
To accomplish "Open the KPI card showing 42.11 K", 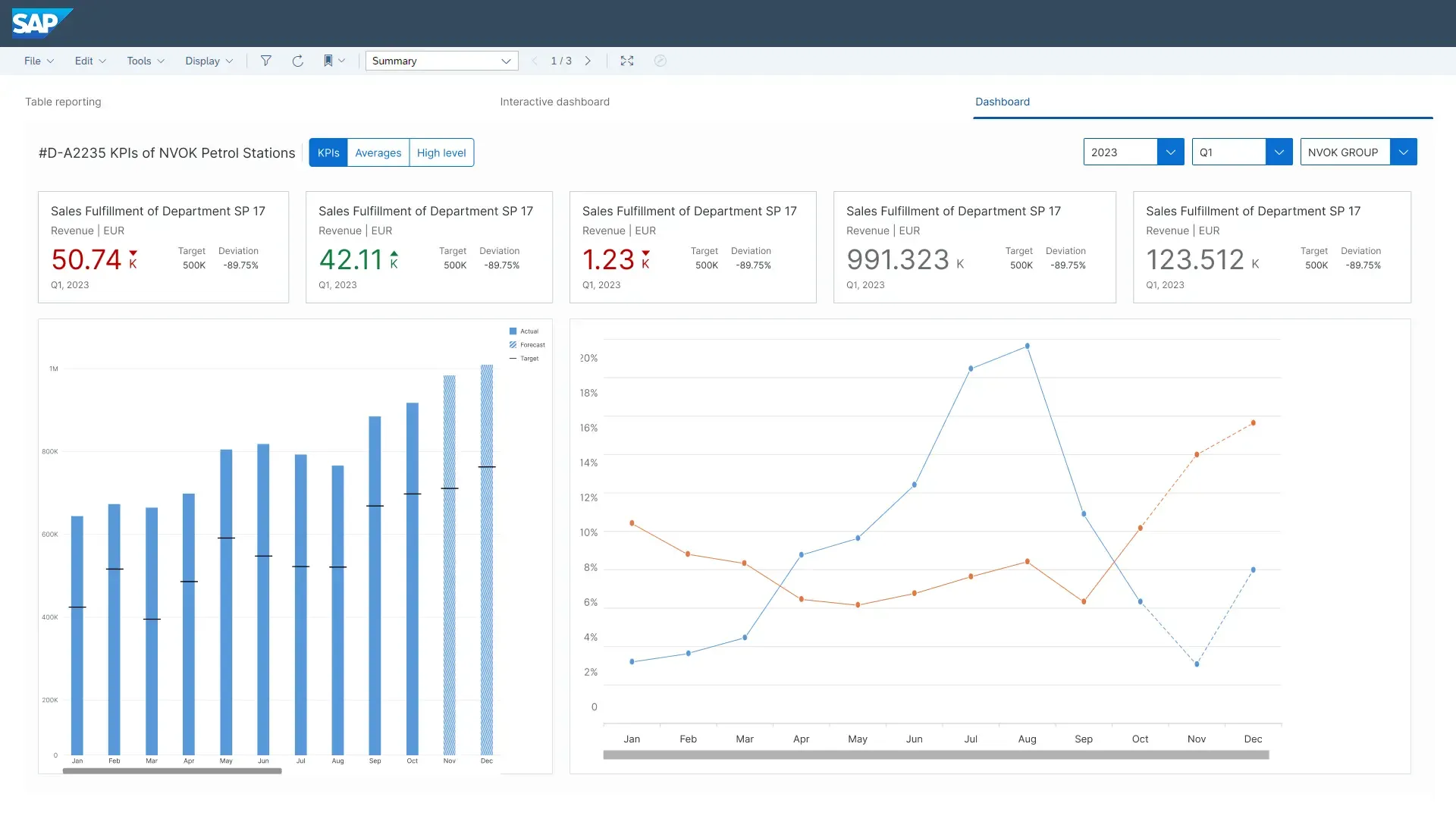I will tap(429, 247).
